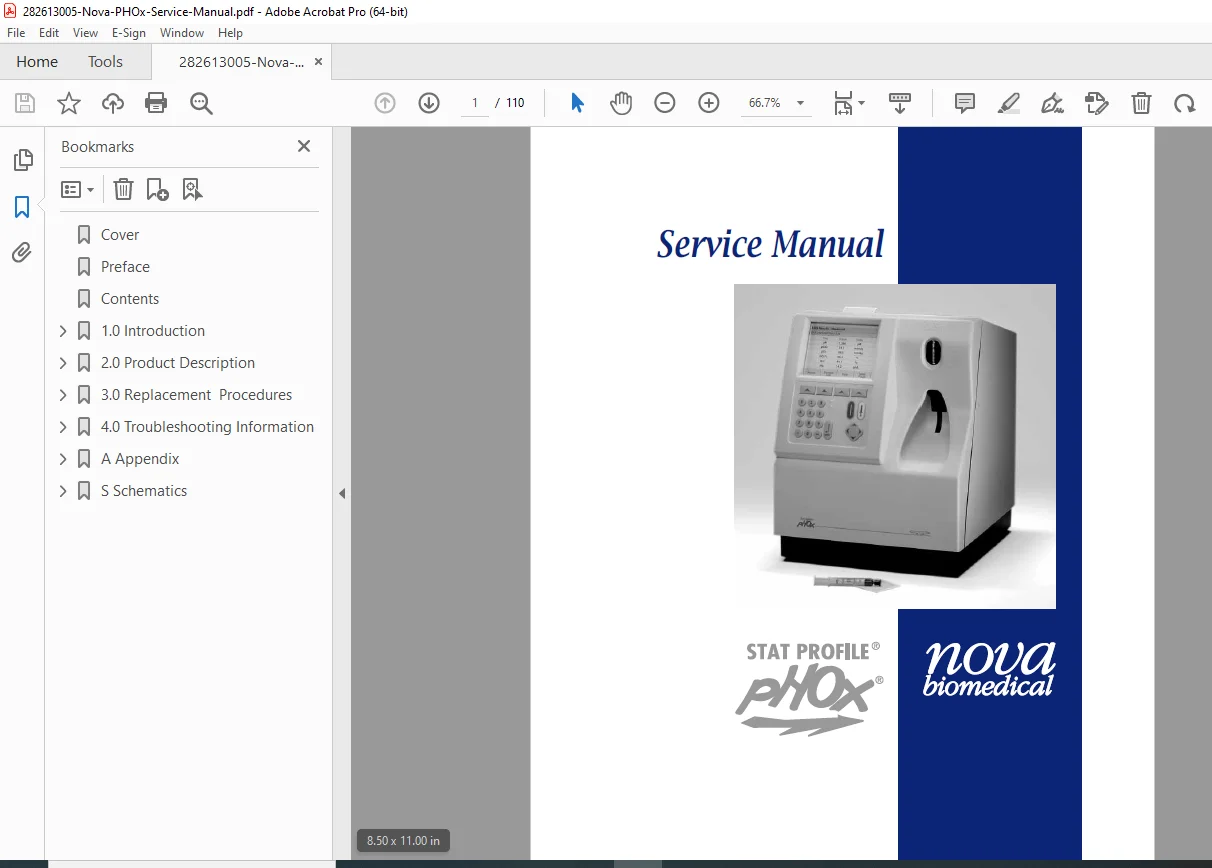Select the A Appendix bookmark label
The width and height of the screenshot is (1212, 868).
pos(140,459)
